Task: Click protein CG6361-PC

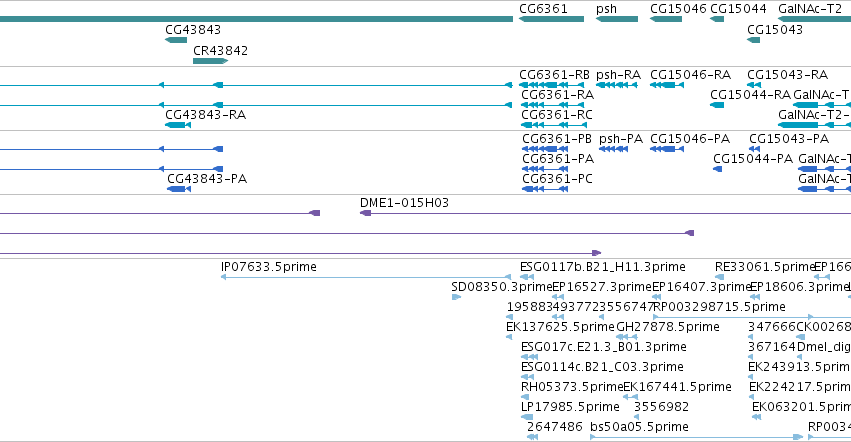Action: (x=557, y=179)
